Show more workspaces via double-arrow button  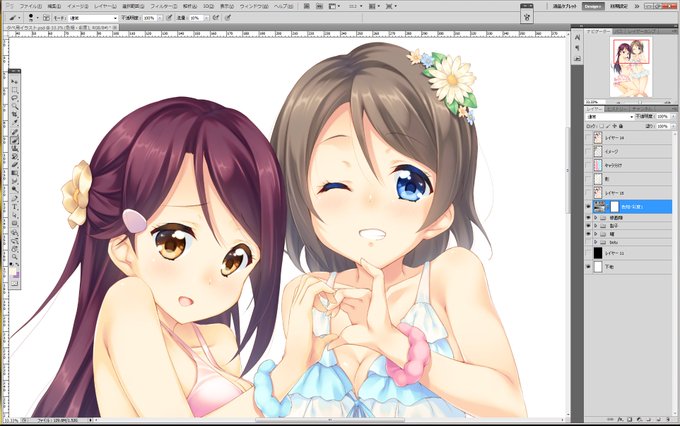pos(637,7)
